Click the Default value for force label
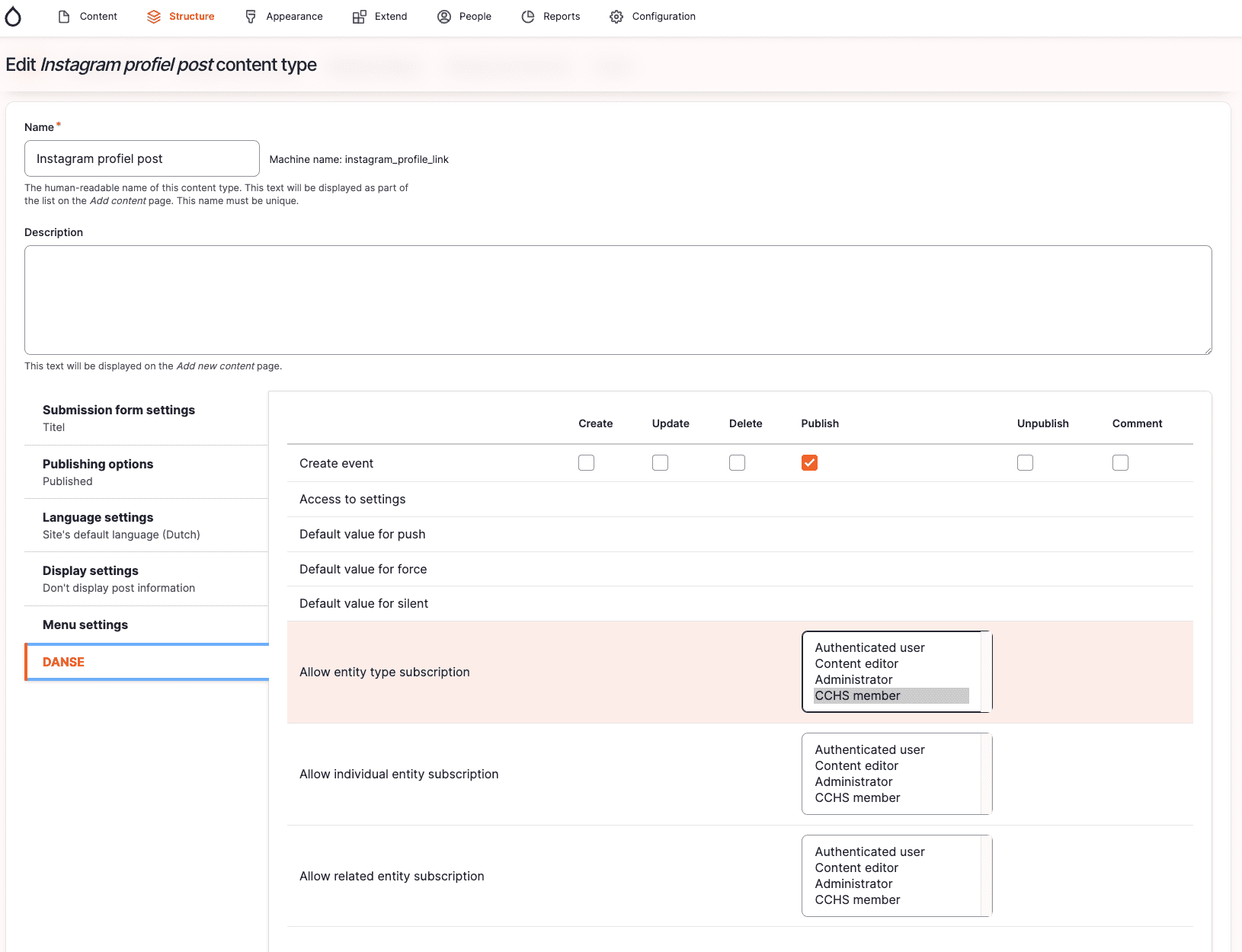This screenshot has width=1242, height=952. click(x=363, y=569)
